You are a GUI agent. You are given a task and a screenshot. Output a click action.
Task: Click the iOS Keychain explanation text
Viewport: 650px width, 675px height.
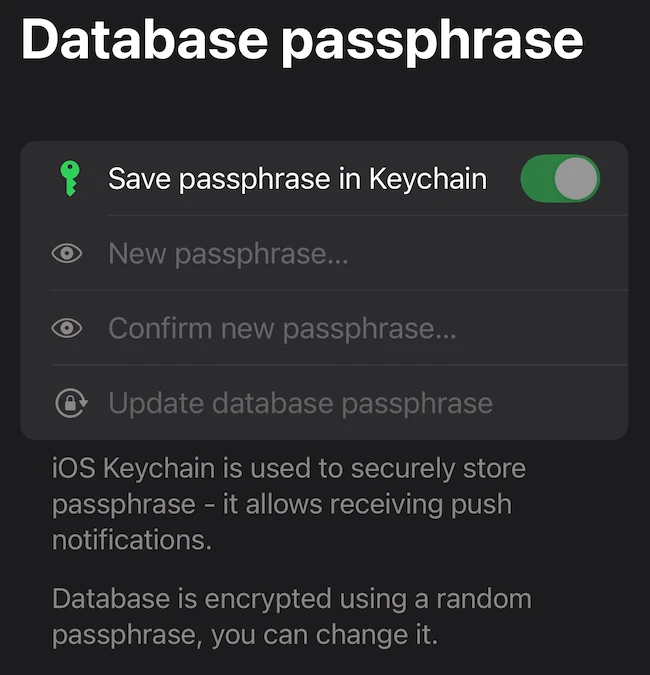click(x=288, y=504)
